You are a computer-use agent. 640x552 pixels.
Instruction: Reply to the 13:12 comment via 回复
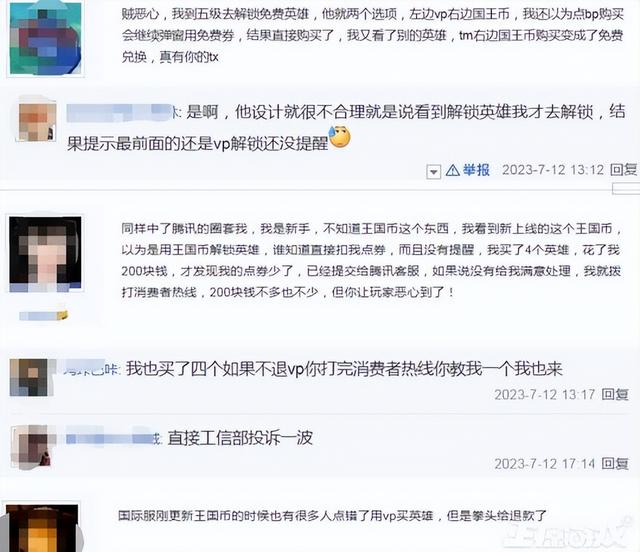(x=624, y=169)
